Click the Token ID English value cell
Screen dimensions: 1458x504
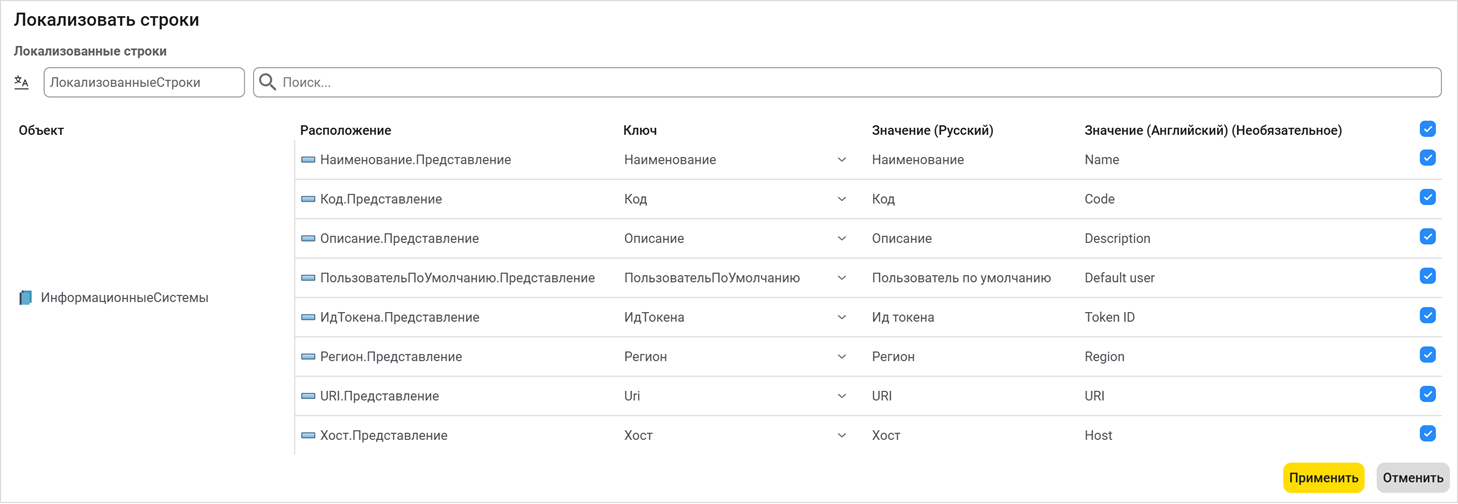click(x=1109, y=317)
